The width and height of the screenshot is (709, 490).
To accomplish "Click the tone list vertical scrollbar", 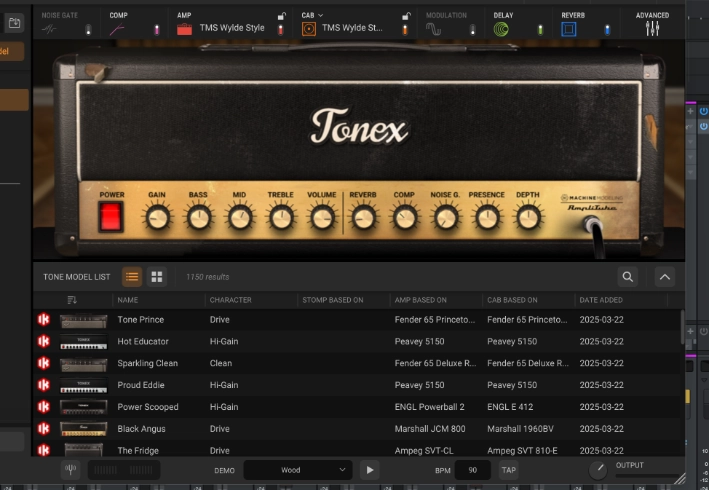I will 682,327.
